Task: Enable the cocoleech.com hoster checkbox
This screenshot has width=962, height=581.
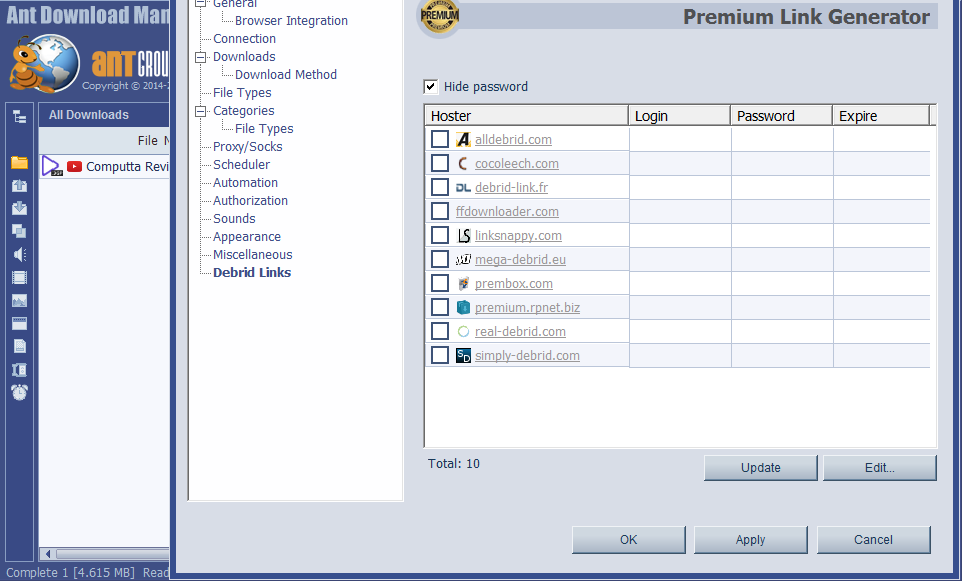Action: point(440,163)
